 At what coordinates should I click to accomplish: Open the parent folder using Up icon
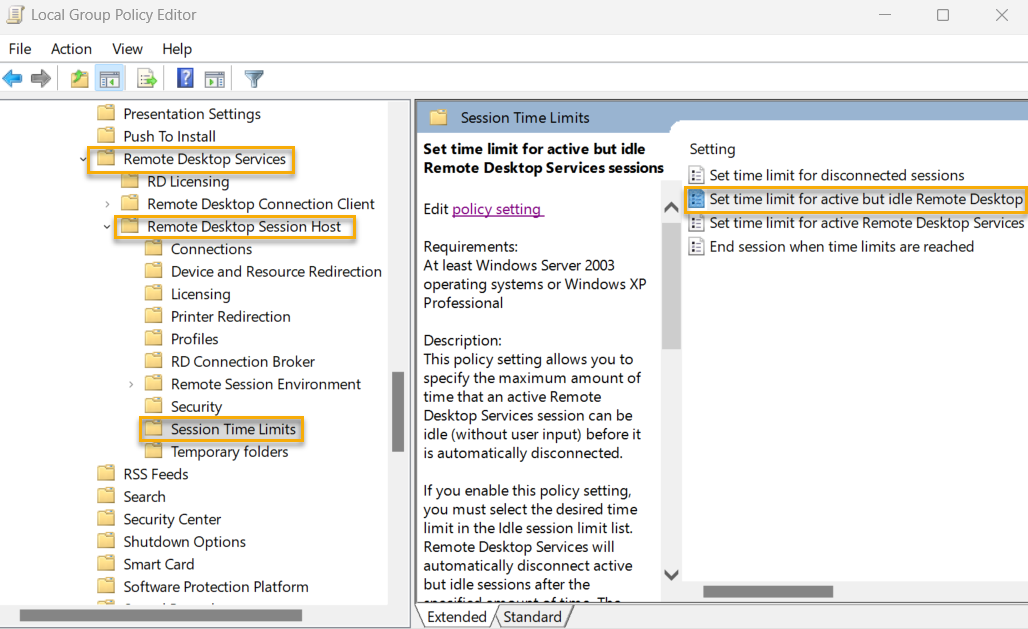(79, 78)
